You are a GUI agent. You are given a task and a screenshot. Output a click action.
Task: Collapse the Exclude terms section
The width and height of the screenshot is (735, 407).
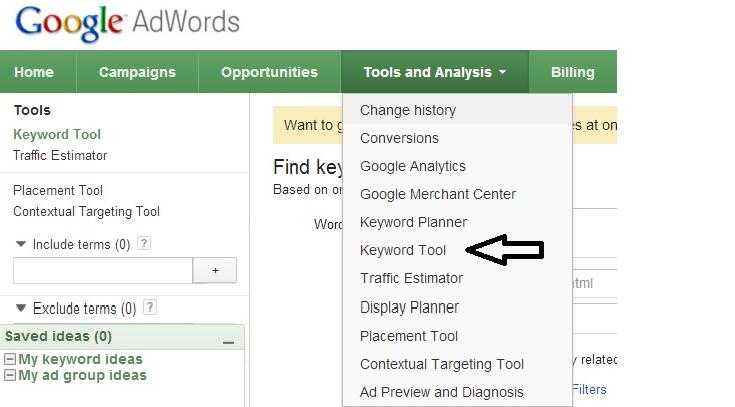[x=21, y=308]
